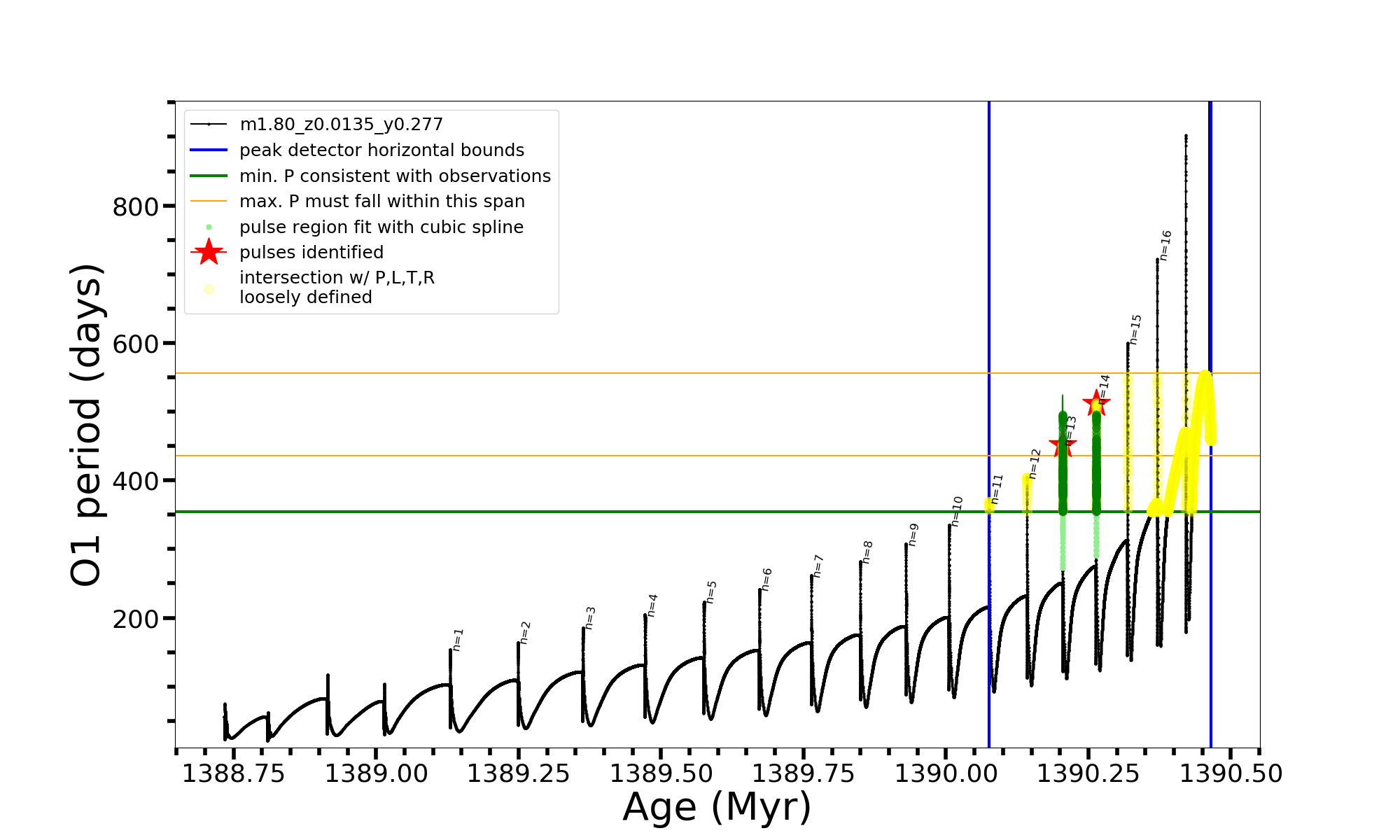
Task: Click the 'peak detector horizontal bounds' legend text
Action: click(381, 150)
